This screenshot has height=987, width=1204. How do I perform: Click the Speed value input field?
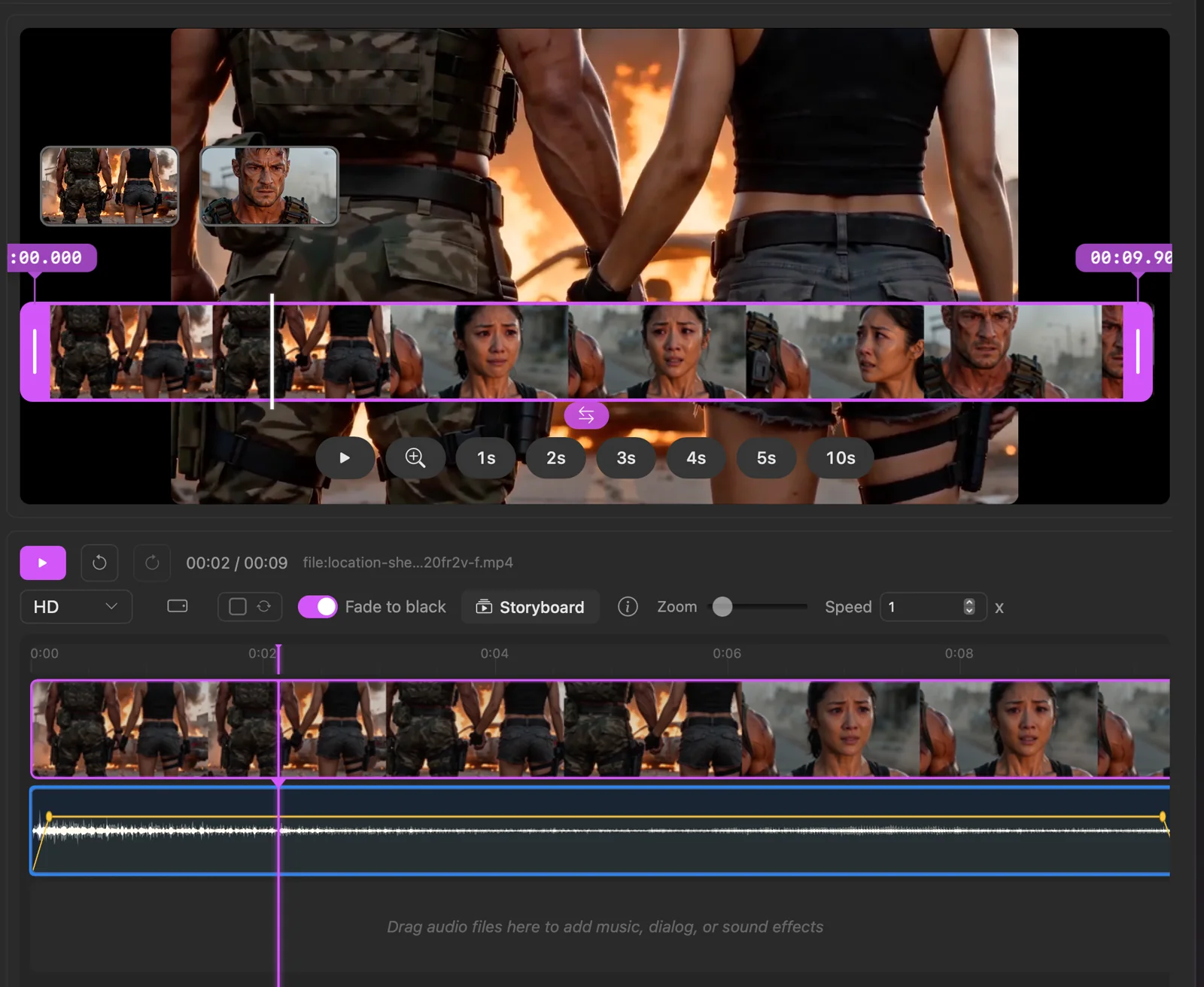pyautogui.click(x=933, y=607)
